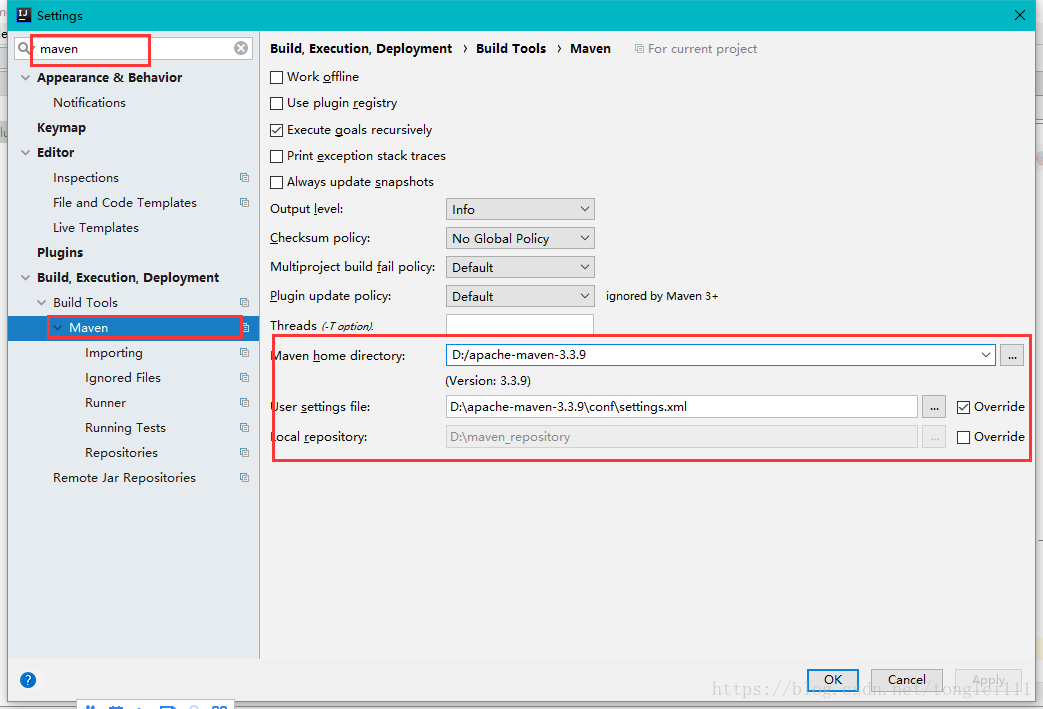Screen dimensions: 1043x709
Task: Open the Output level dropdown
Action: point(520,209)
